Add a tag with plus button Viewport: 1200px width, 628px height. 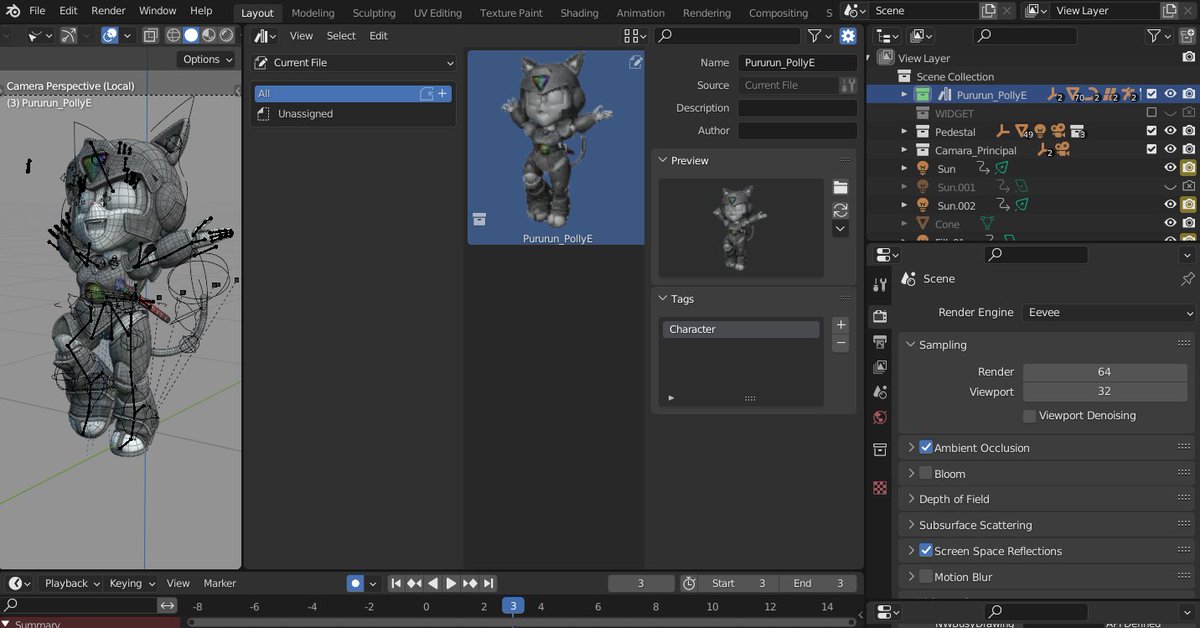pos(840,325)
